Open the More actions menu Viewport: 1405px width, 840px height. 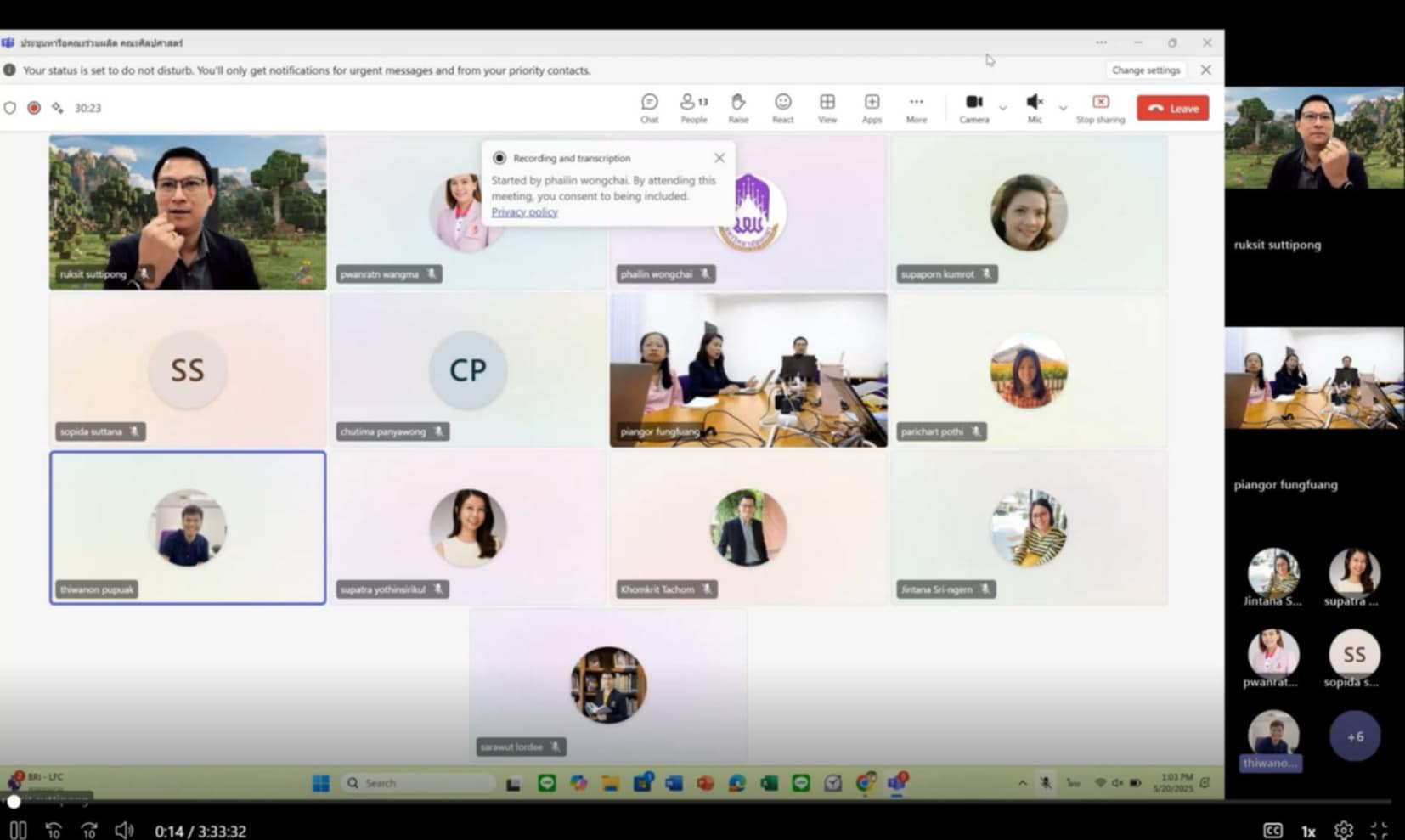pos(916,107)
